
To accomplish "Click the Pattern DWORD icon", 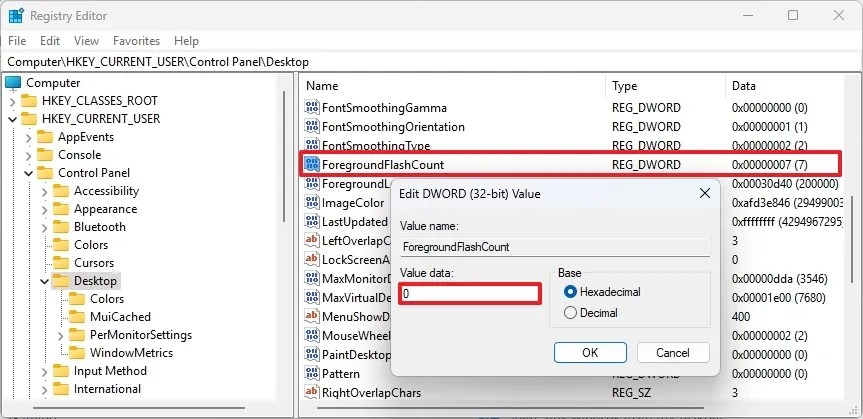I will click(x=312, y=373).
